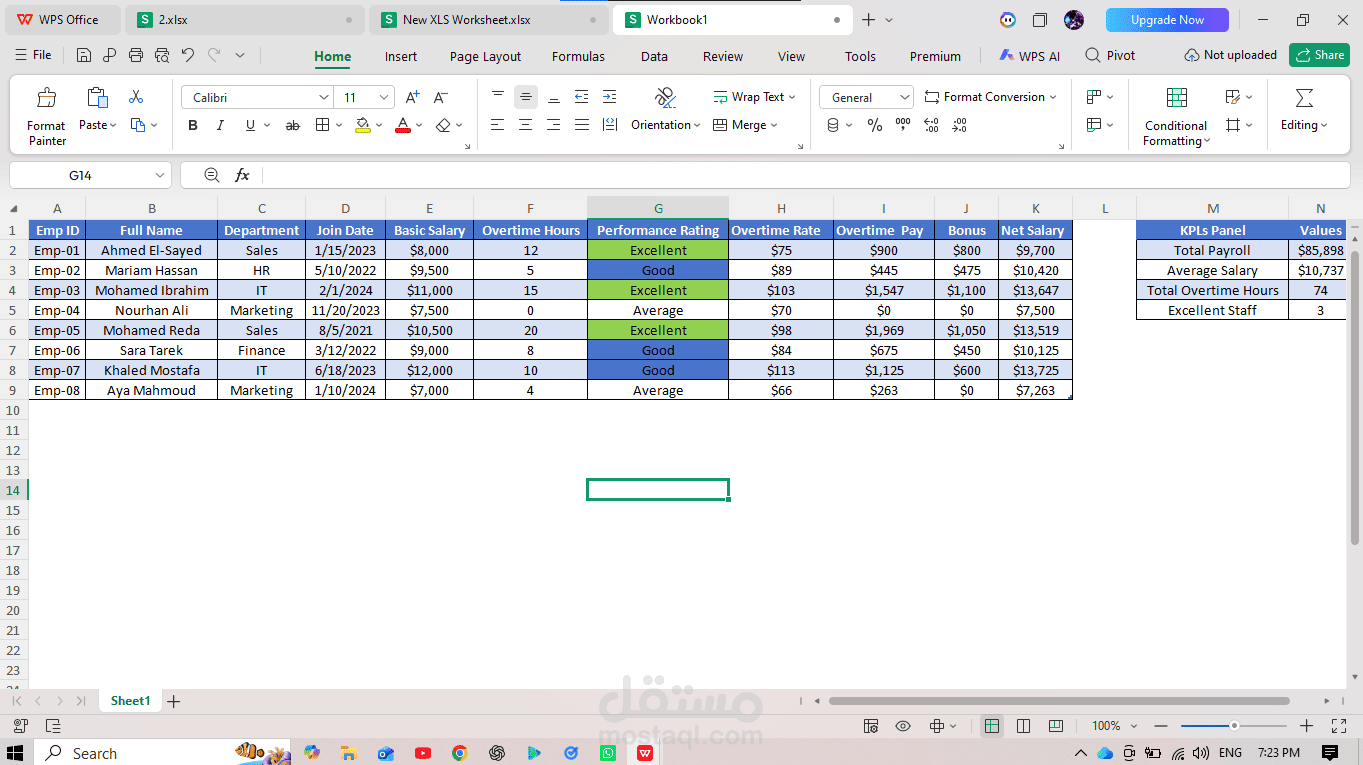This screenshot has height=765, width=1363.
Task: Click the Upgrade Now button
Action: (1167, 20)
